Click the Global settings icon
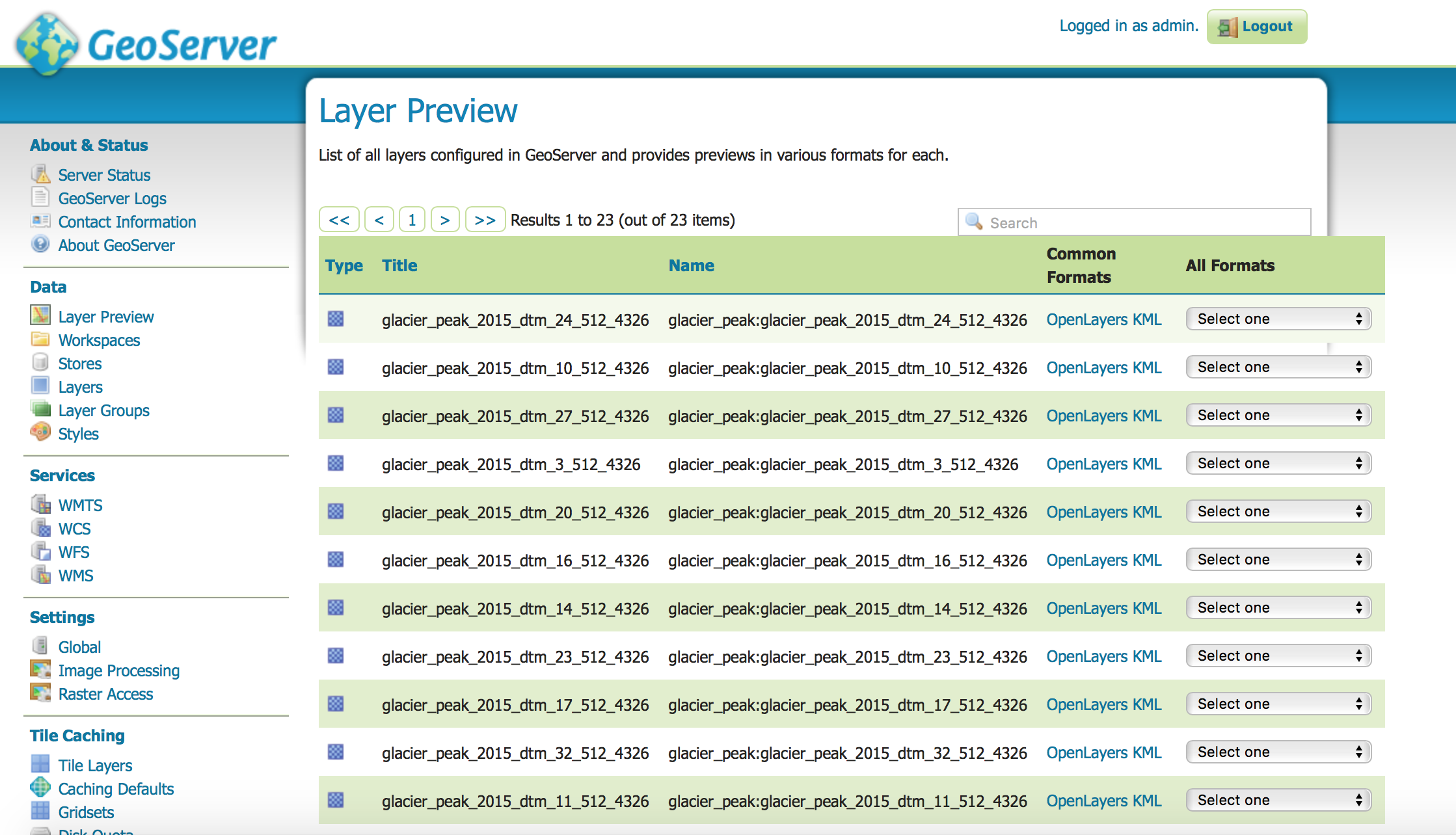The width and height of the screenshot is (1456, 835). pos(40,645)
